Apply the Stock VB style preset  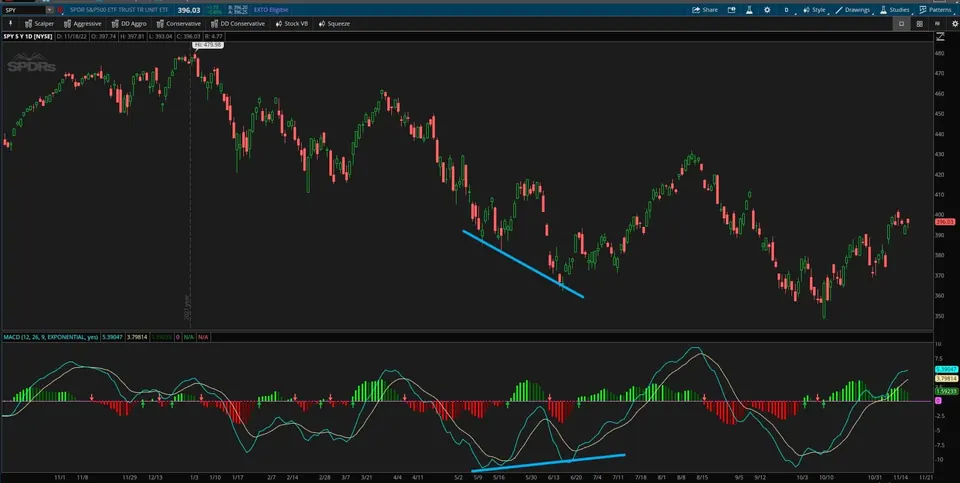291,24
